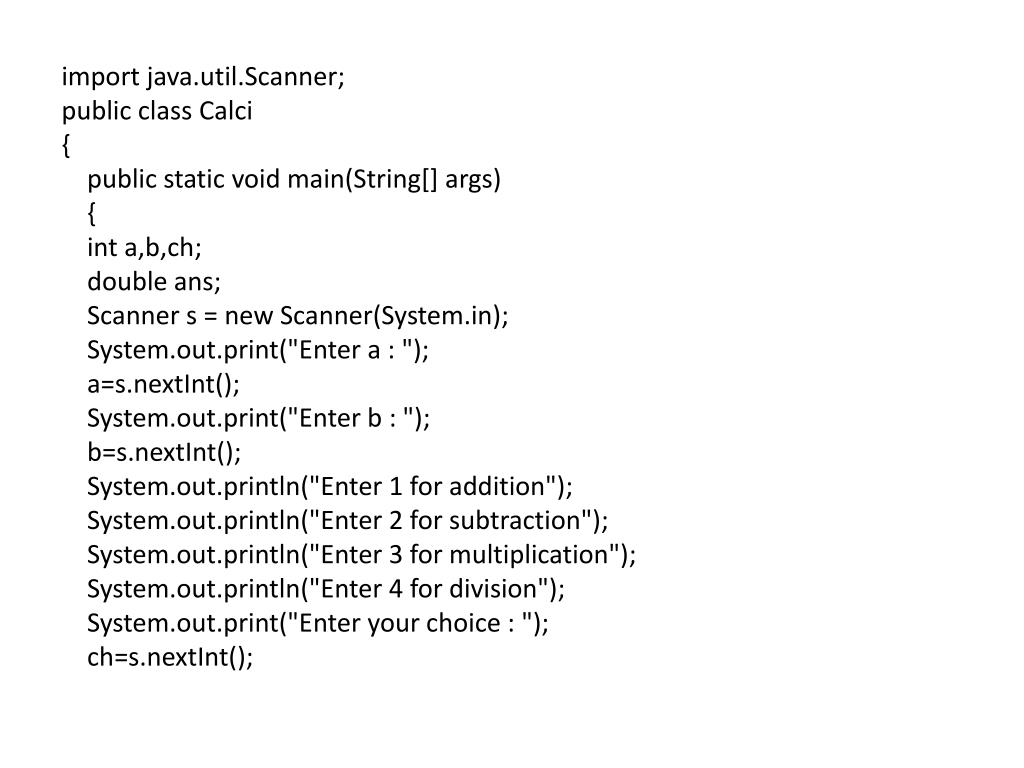Click the Enter b print statement
Viewport: 1024px width, 768px height.
click(259, 418)
